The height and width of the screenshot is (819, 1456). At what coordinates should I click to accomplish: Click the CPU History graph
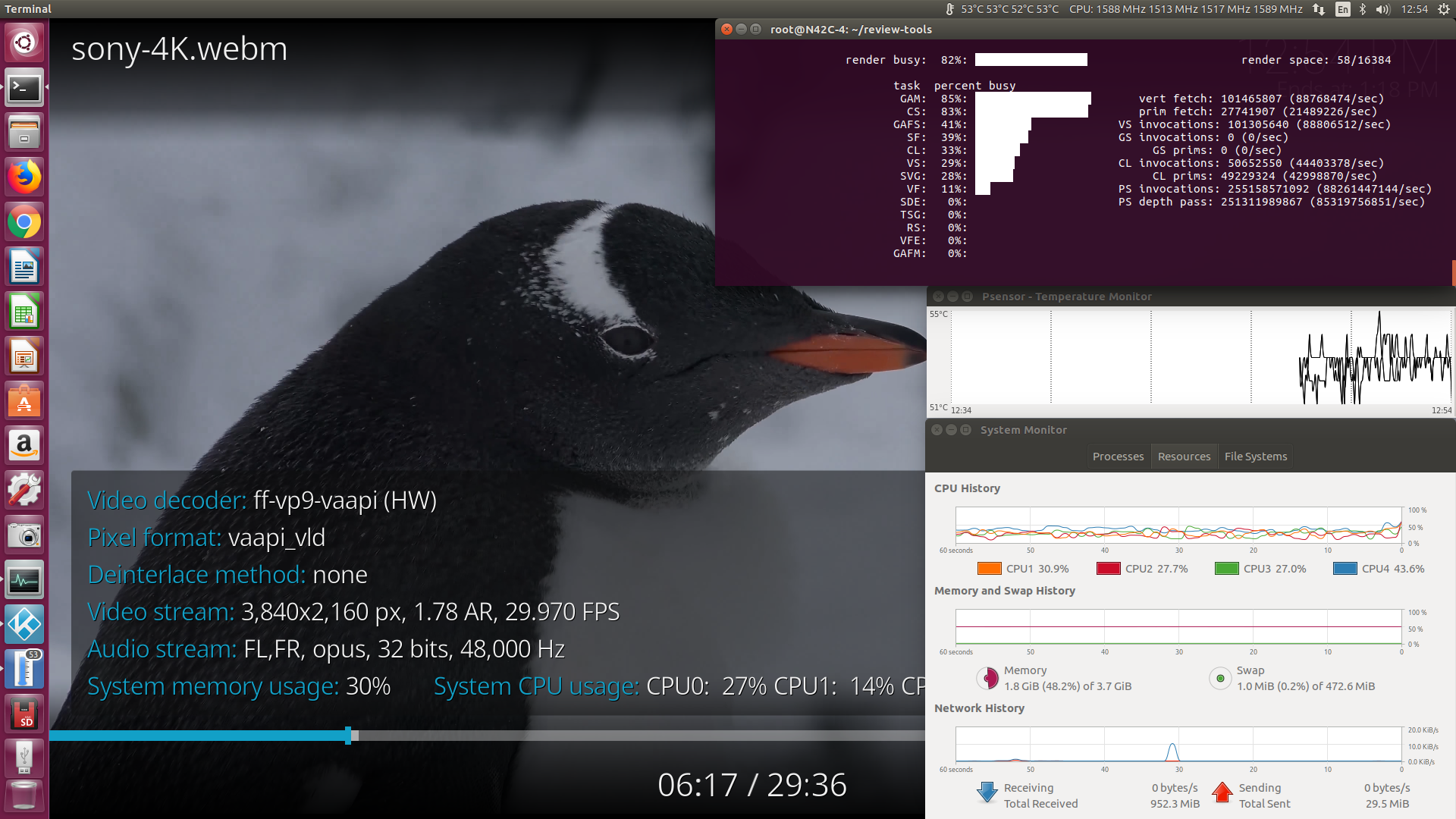point(1178,526)
